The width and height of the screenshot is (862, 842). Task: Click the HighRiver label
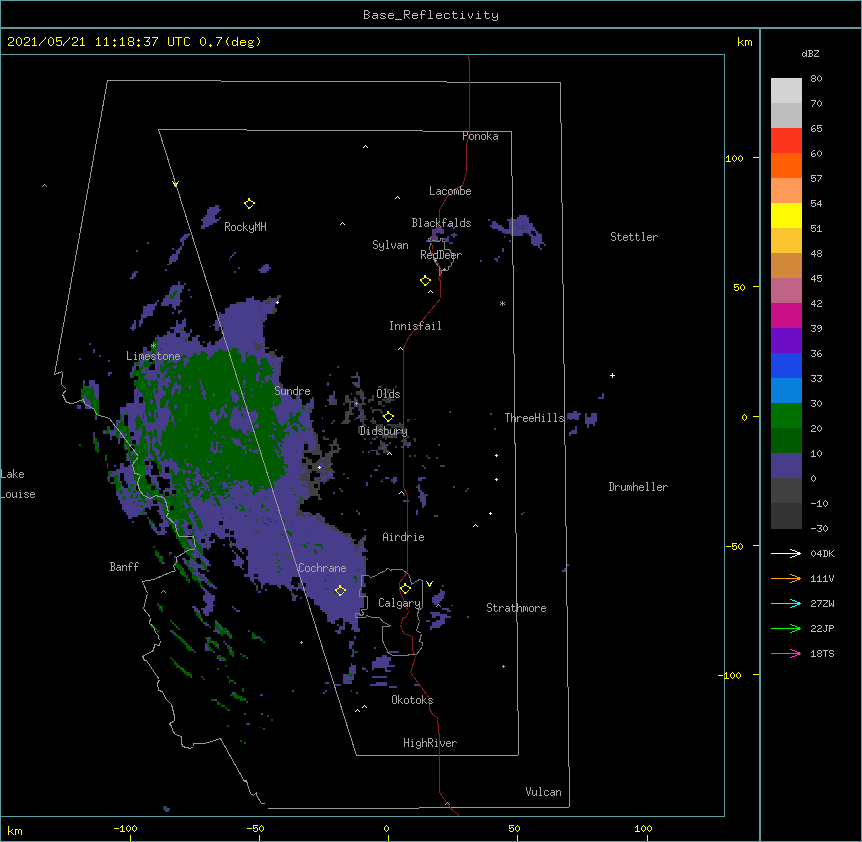point(430,743)
